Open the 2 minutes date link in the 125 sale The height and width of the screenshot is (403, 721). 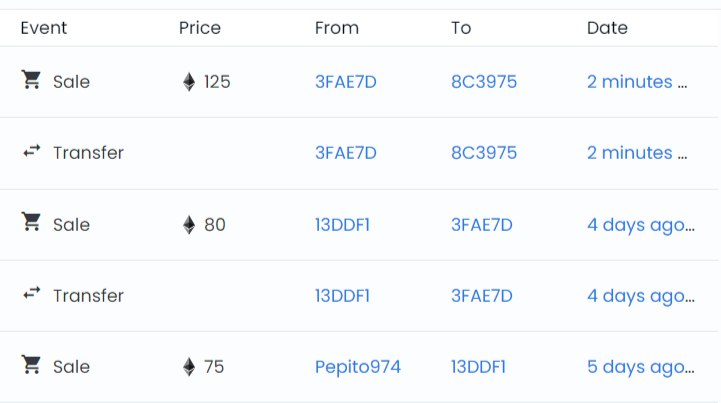click(637, 82)
